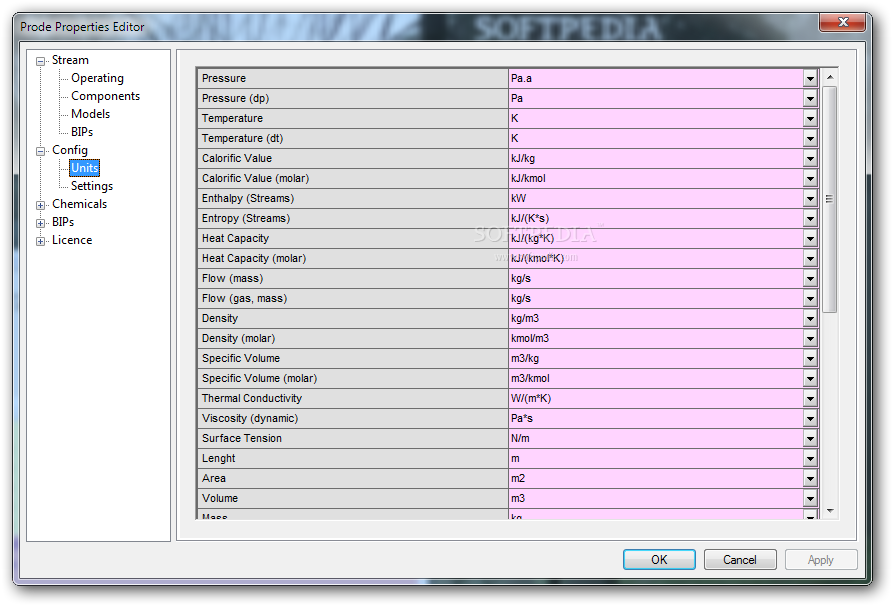
Task: Select the Config tree item label
Action: click(x=69, y=150)
